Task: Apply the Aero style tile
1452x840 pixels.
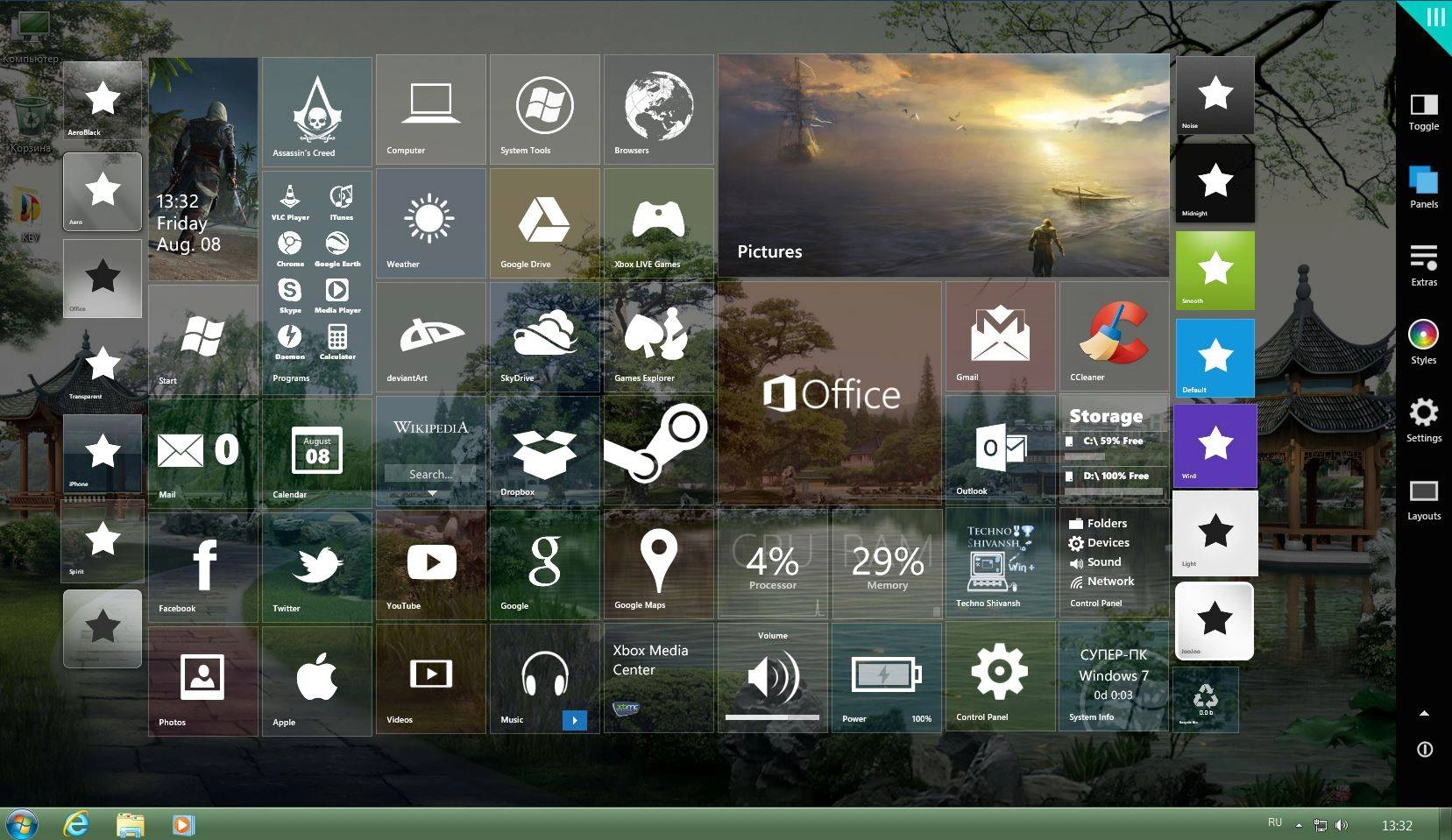Action: (103, 192)
